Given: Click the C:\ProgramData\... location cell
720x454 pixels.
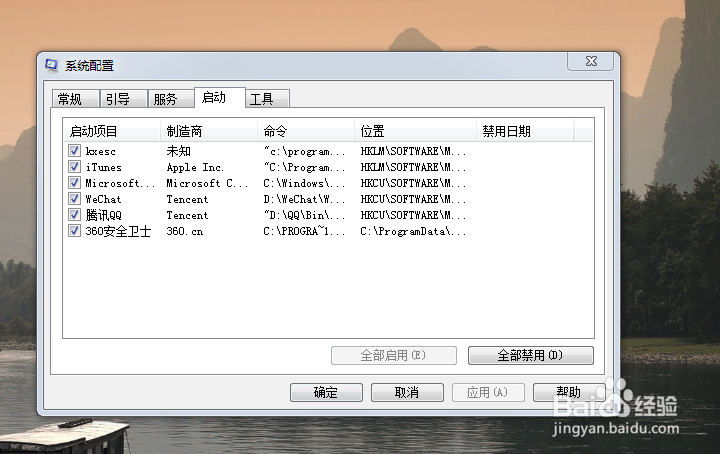Looking at the screenshot, I should coord(413,231).
